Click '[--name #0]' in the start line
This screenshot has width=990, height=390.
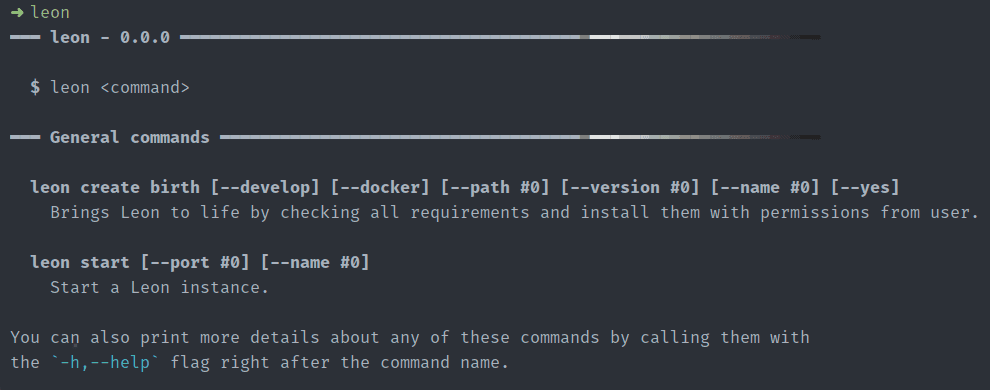315,262
